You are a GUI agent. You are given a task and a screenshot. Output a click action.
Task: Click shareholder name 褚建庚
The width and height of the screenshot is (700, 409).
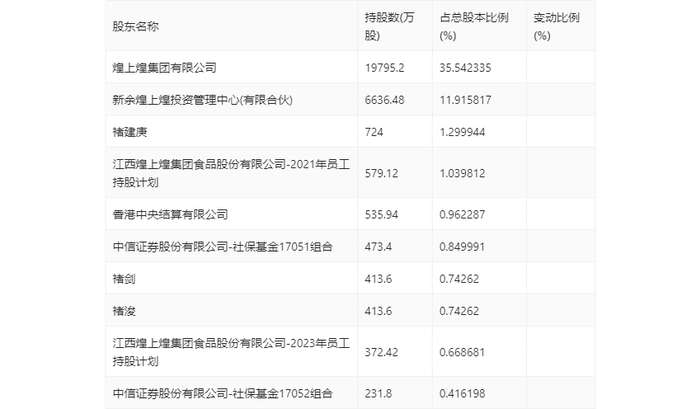(129, 132)
